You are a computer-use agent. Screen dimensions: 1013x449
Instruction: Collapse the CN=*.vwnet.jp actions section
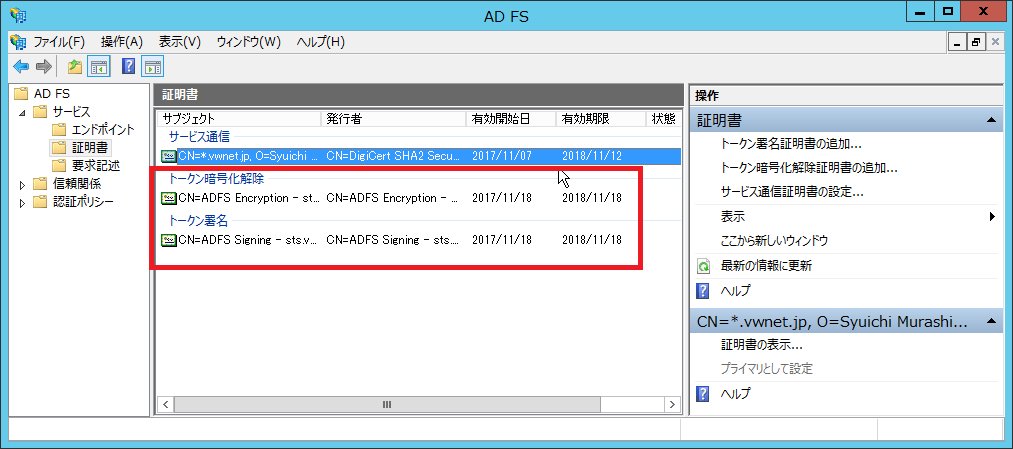[990, 321]
